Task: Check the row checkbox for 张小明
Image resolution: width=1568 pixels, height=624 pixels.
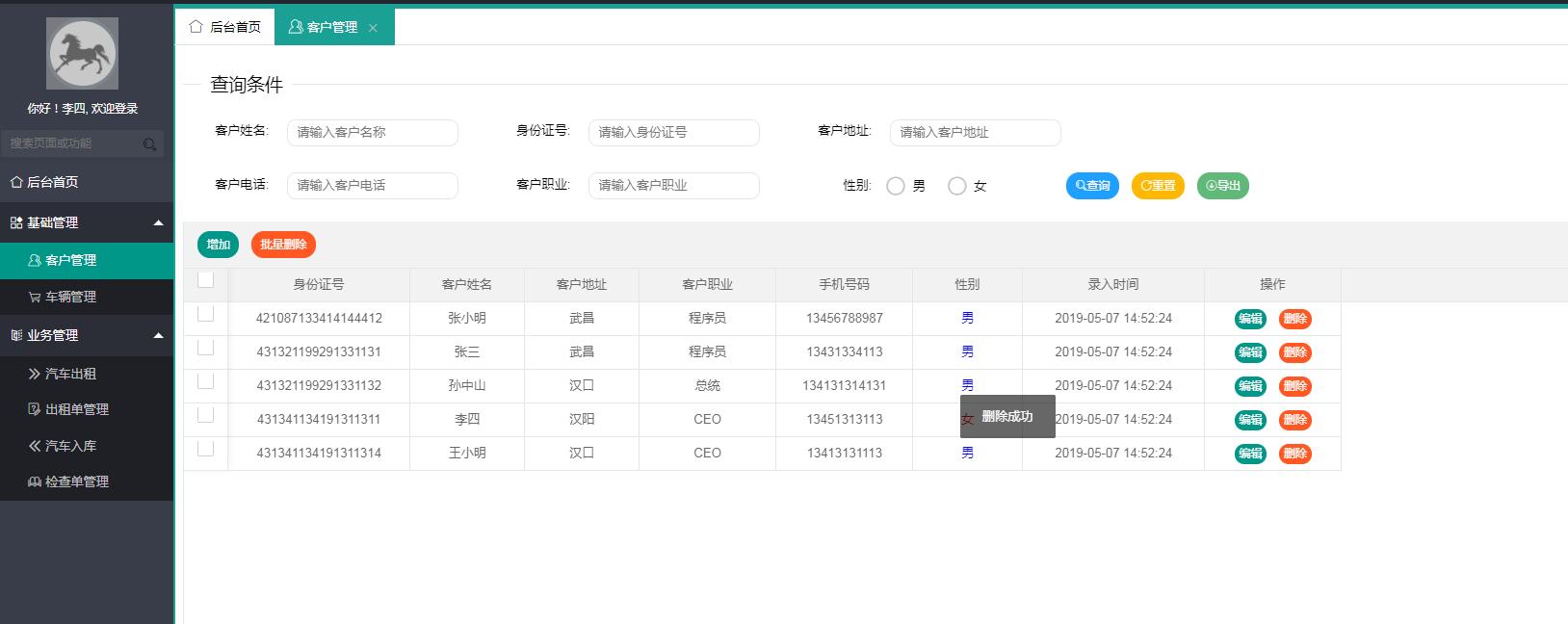Action: (x=205, y=314)
